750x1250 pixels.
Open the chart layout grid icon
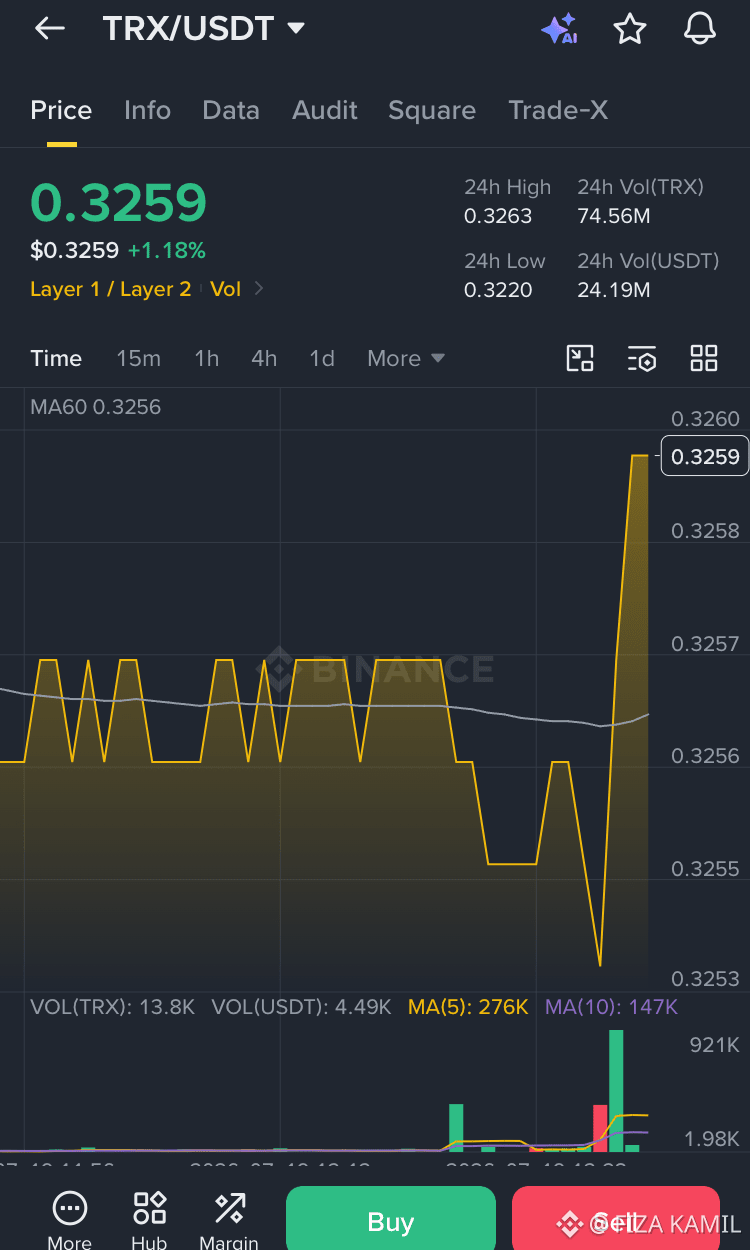704,358
